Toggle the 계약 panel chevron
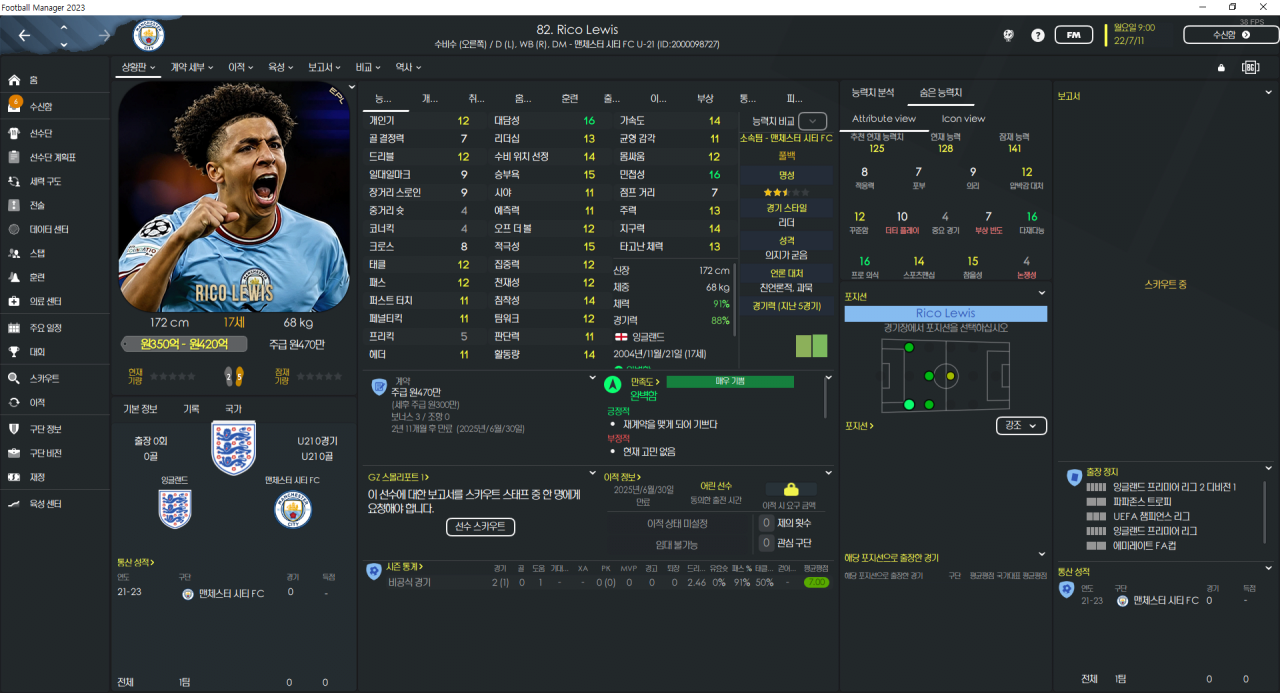 [592, 378]
